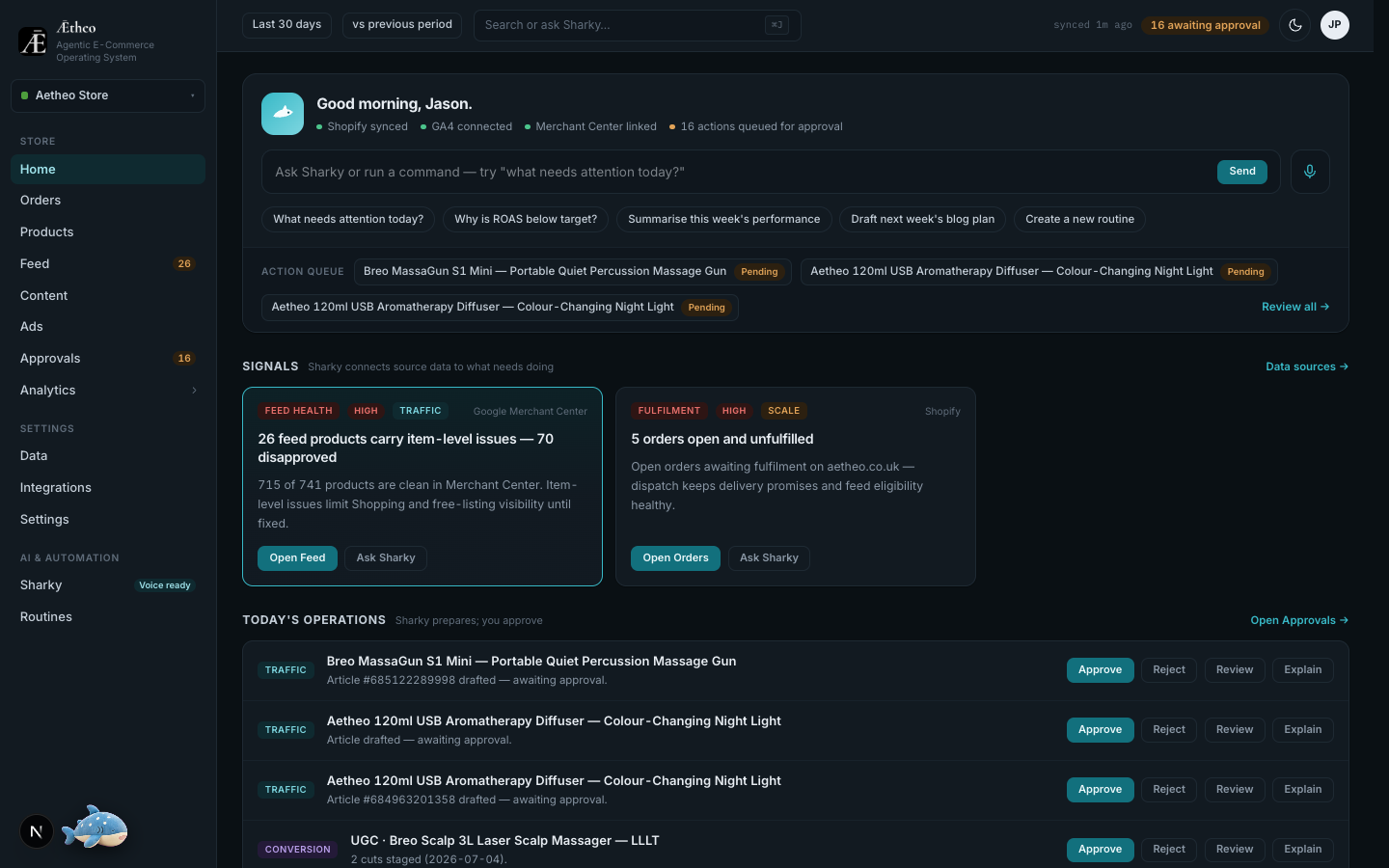Screen dimensions: 1389x868
Task: Select 'Why is ROAS below target?' suggestion
Action: click(526, 220)
